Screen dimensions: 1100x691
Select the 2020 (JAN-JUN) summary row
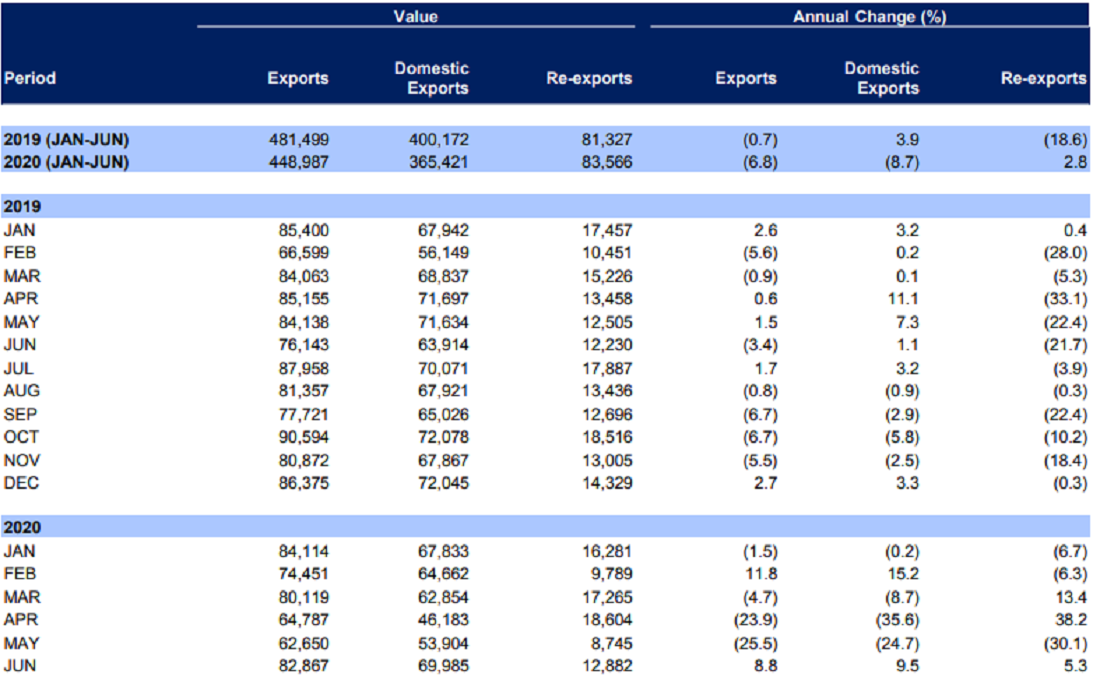[545, 161]
